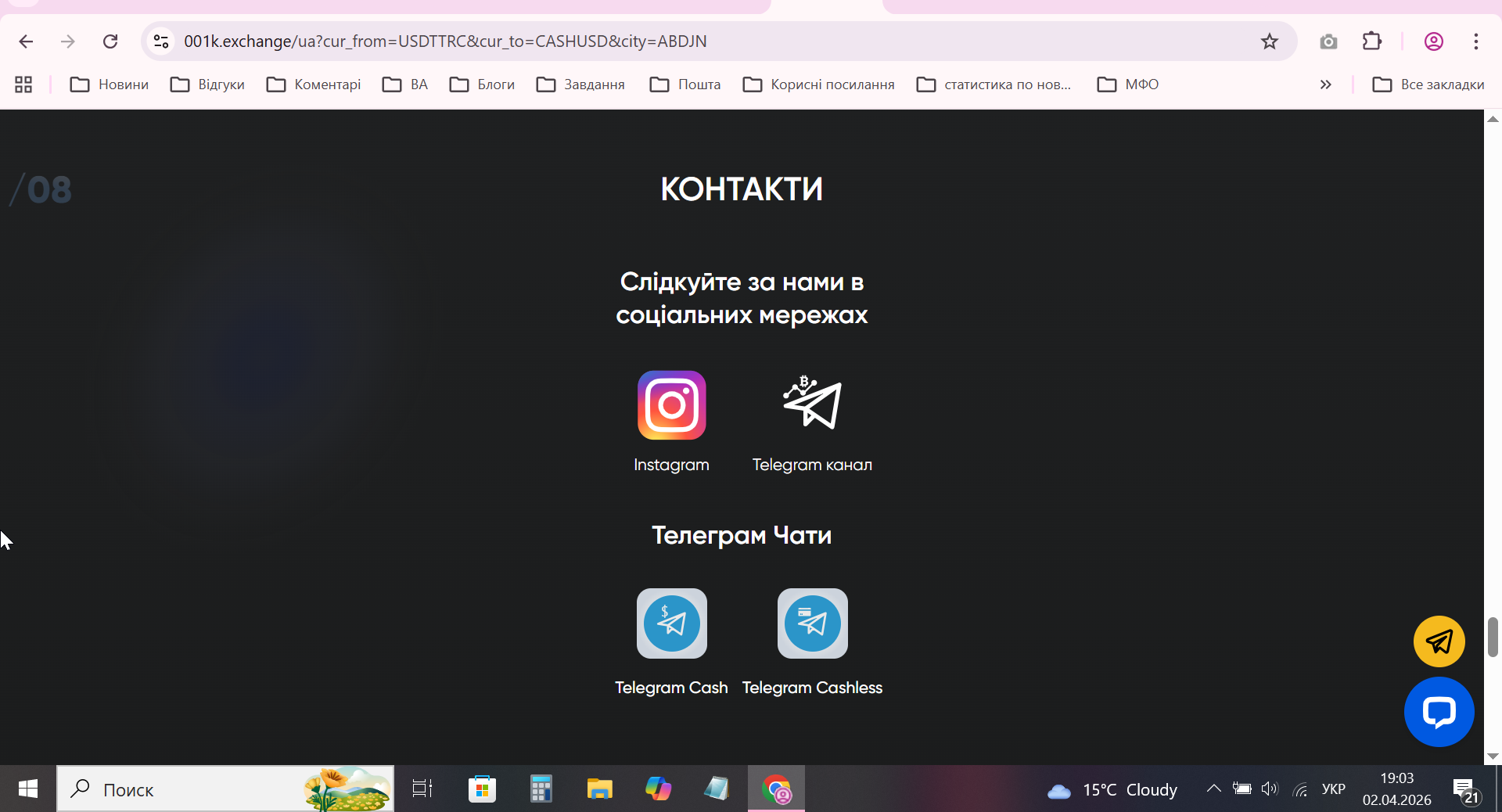Click the Телеграм Чати heading
1502x812 pixels.
click(742, 535)
